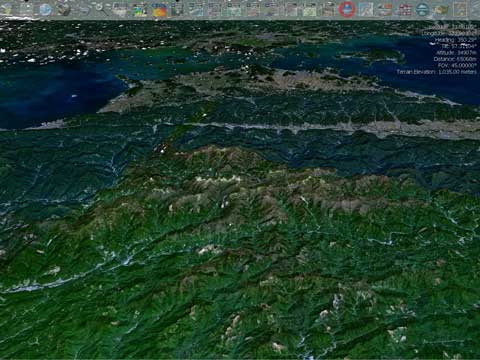Toggle the red grid pattern toolbar icon
Image resolution: width=480 pixels, height=360 pixels.
[404, 9]
